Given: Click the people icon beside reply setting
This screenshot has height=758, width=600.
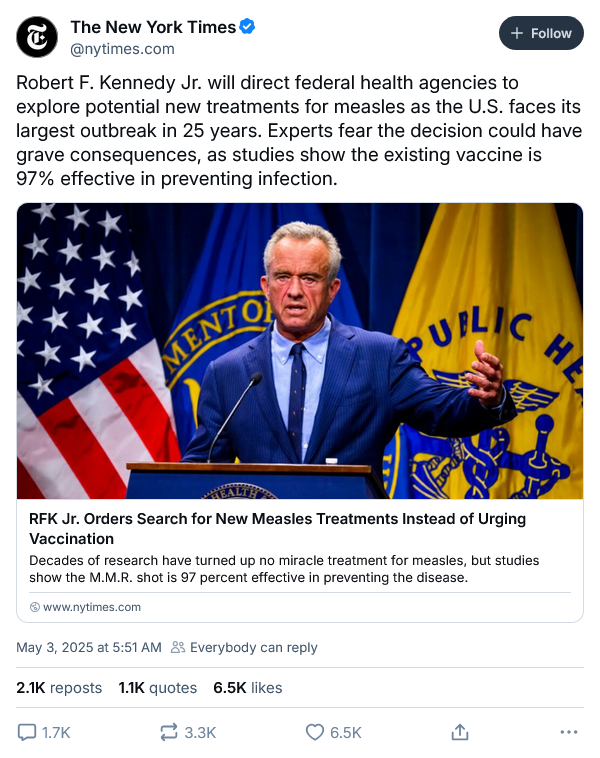Looking at the screenshot, I should tap(178, 647).
